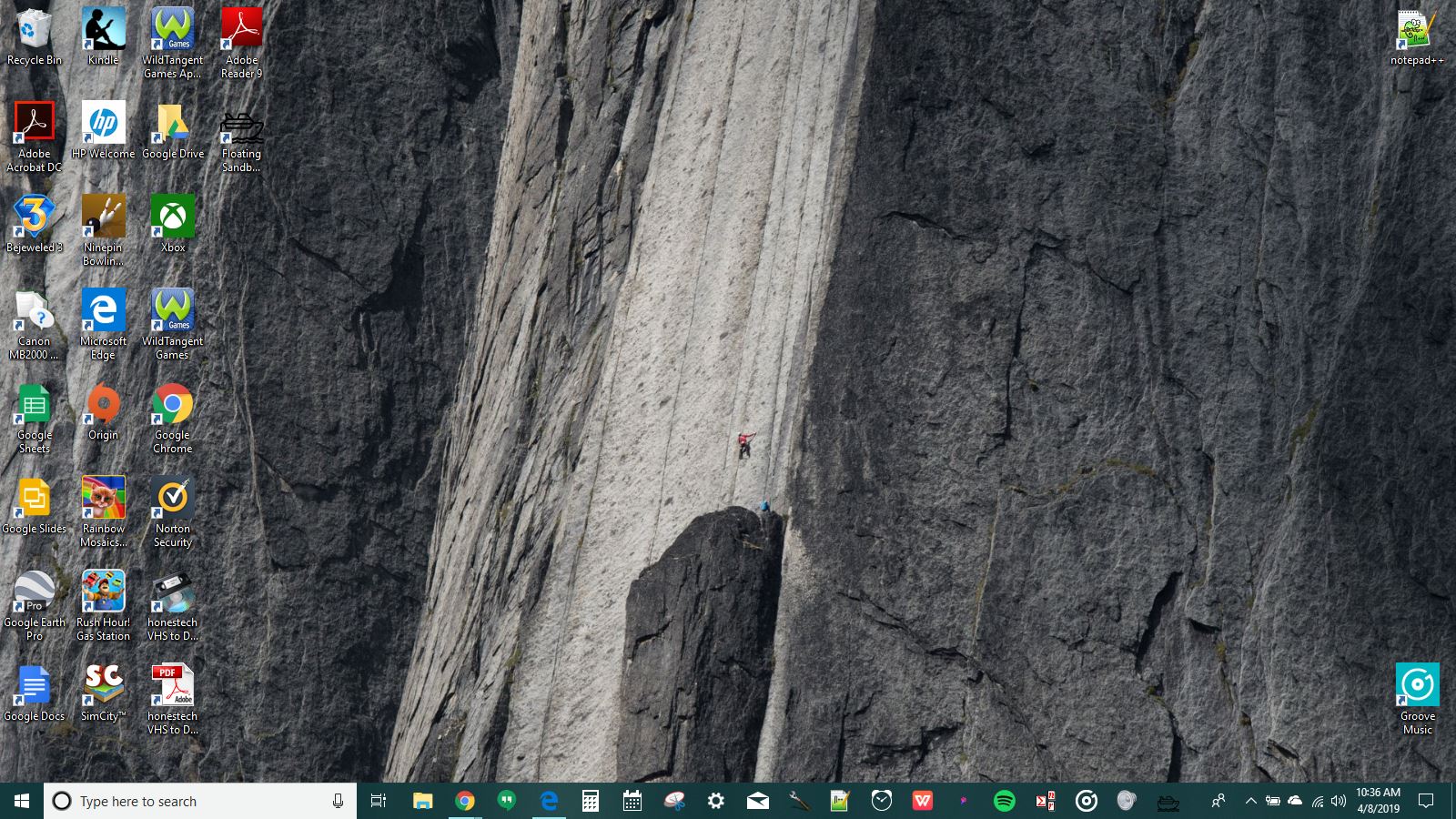The width and height of the screenshot is (1456, 819).
Task: Click the Xbox desktop shortcut
Action: click(172, 224)
